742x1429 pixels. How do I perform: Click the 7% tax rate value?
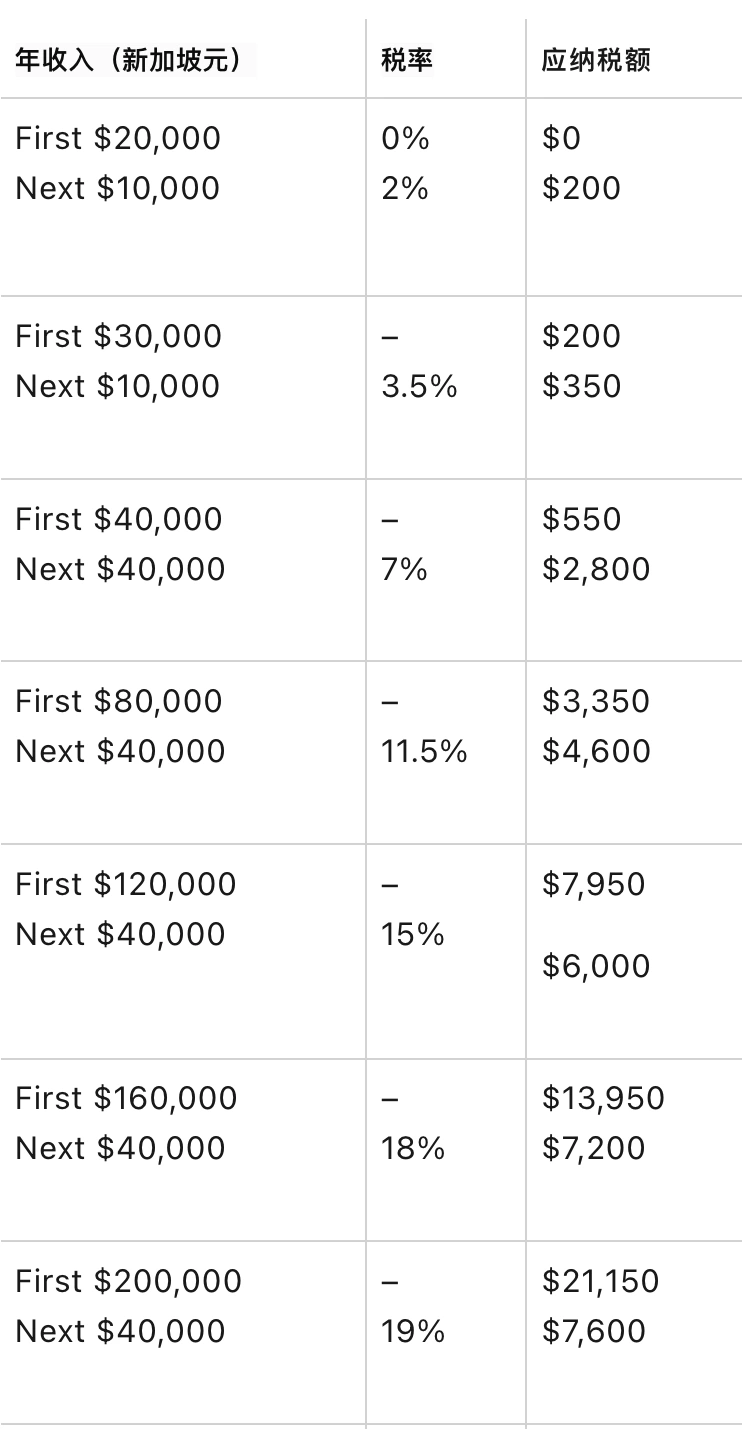point(404,569)
